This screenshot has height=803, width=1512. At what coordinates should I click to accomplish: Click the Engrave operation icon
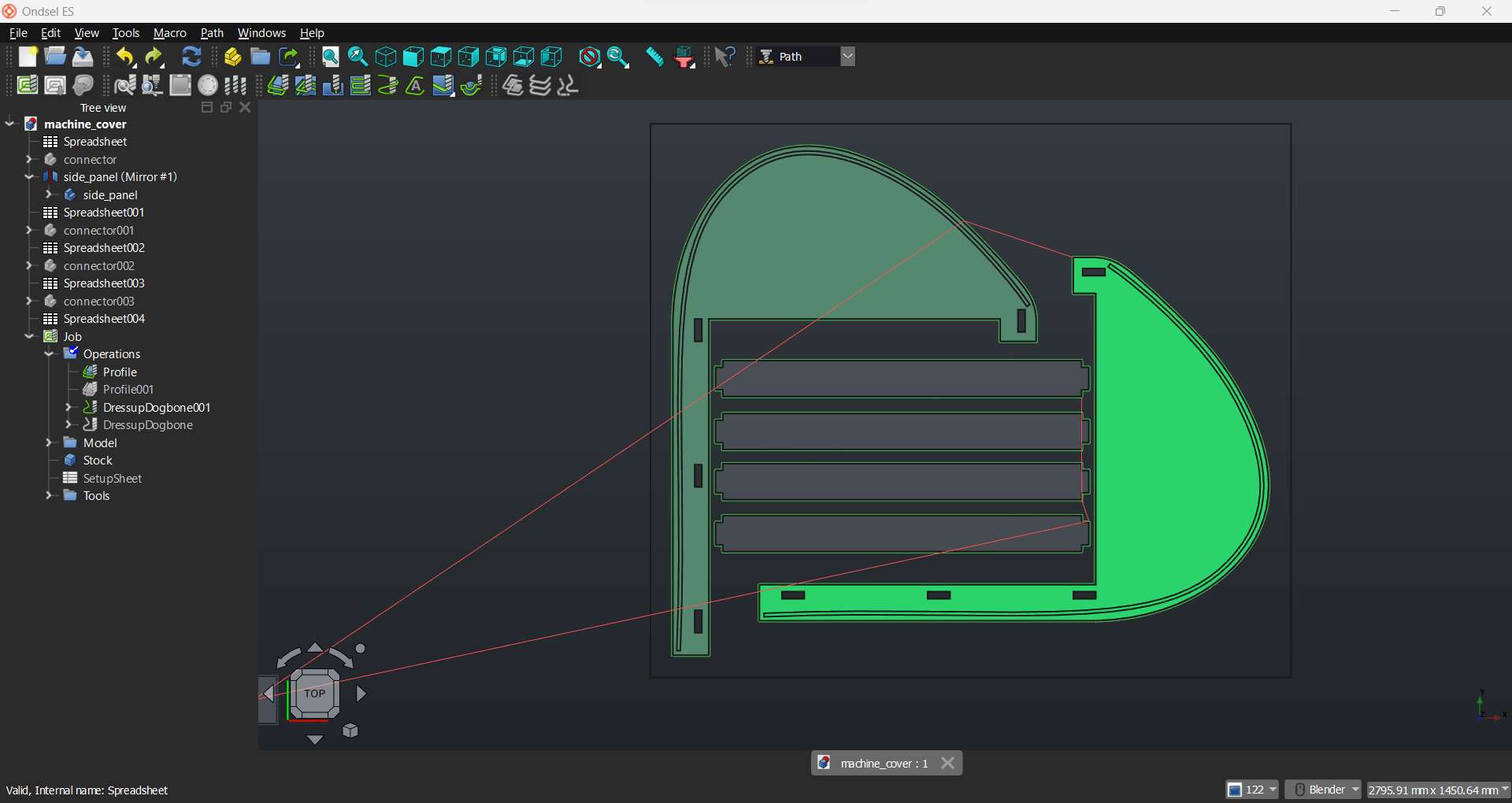[x=415, y=85]
